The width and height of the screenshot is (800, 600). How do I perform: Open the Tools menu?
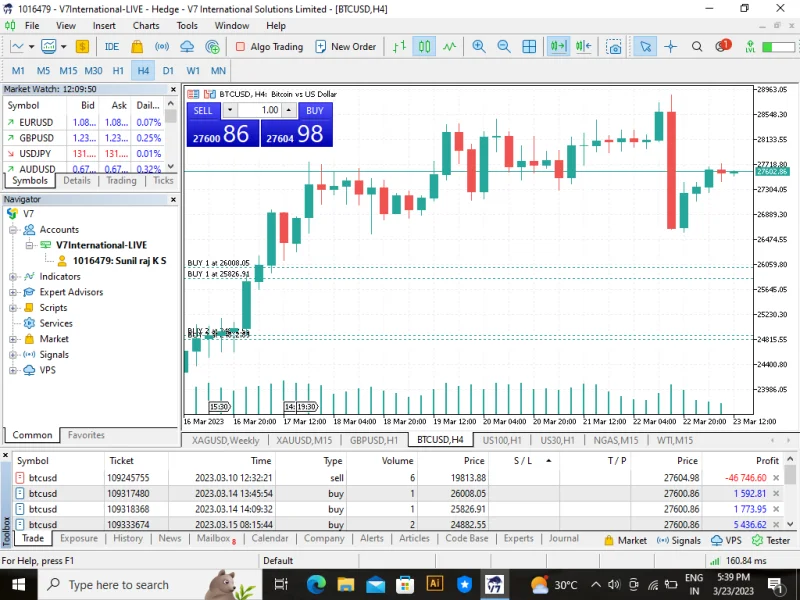tap(187, 26)
